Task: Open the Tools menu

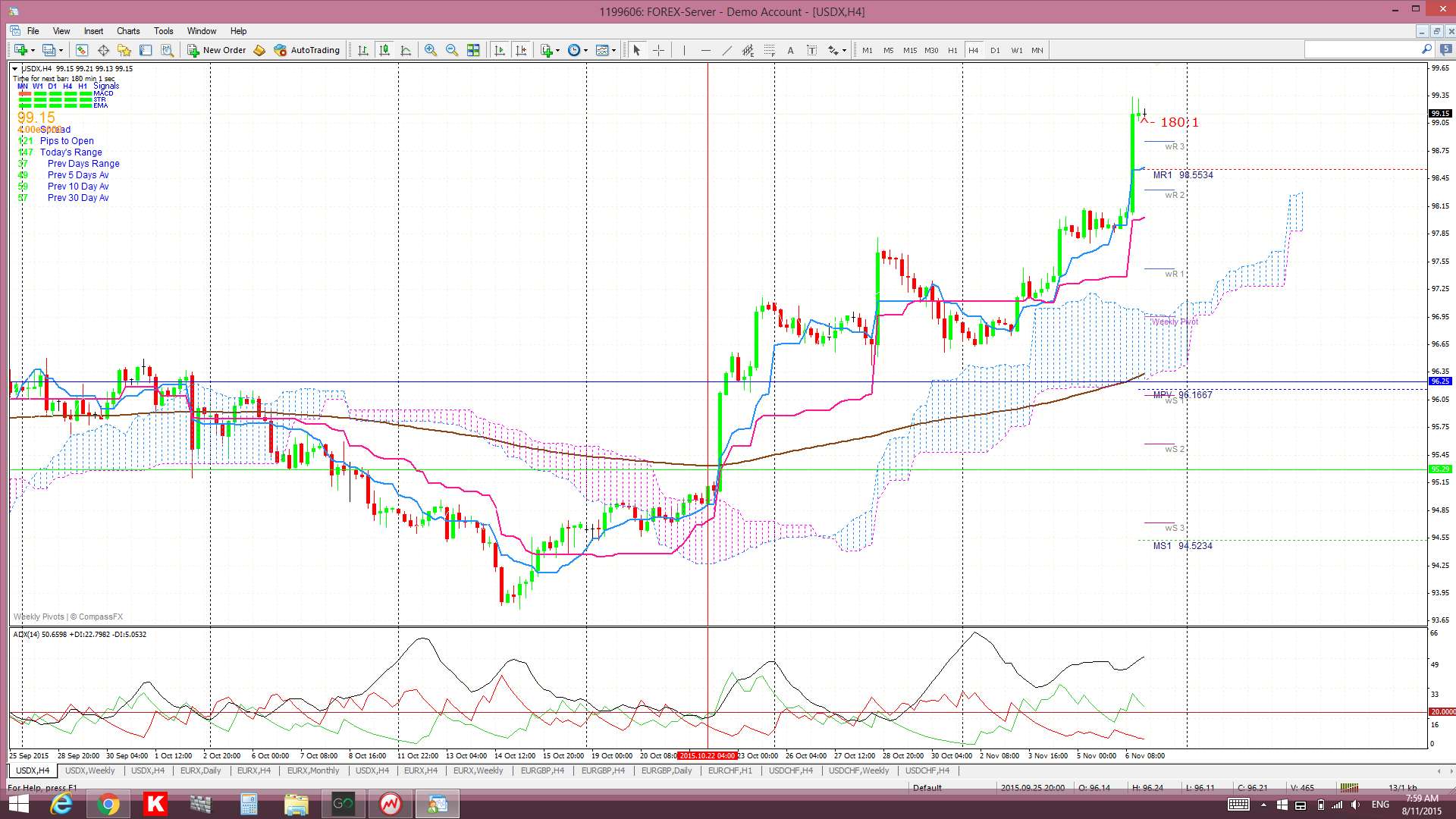Action: tap(164, 31)
